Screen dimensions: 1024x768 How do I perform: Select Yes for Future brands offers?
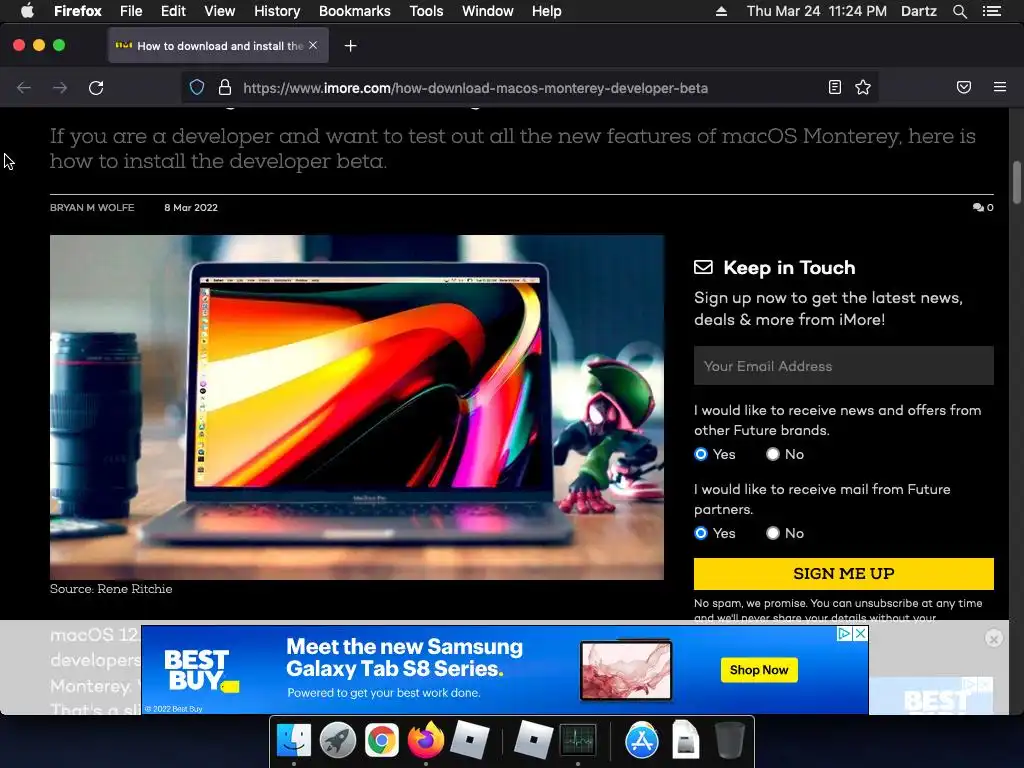pos(701,454)
